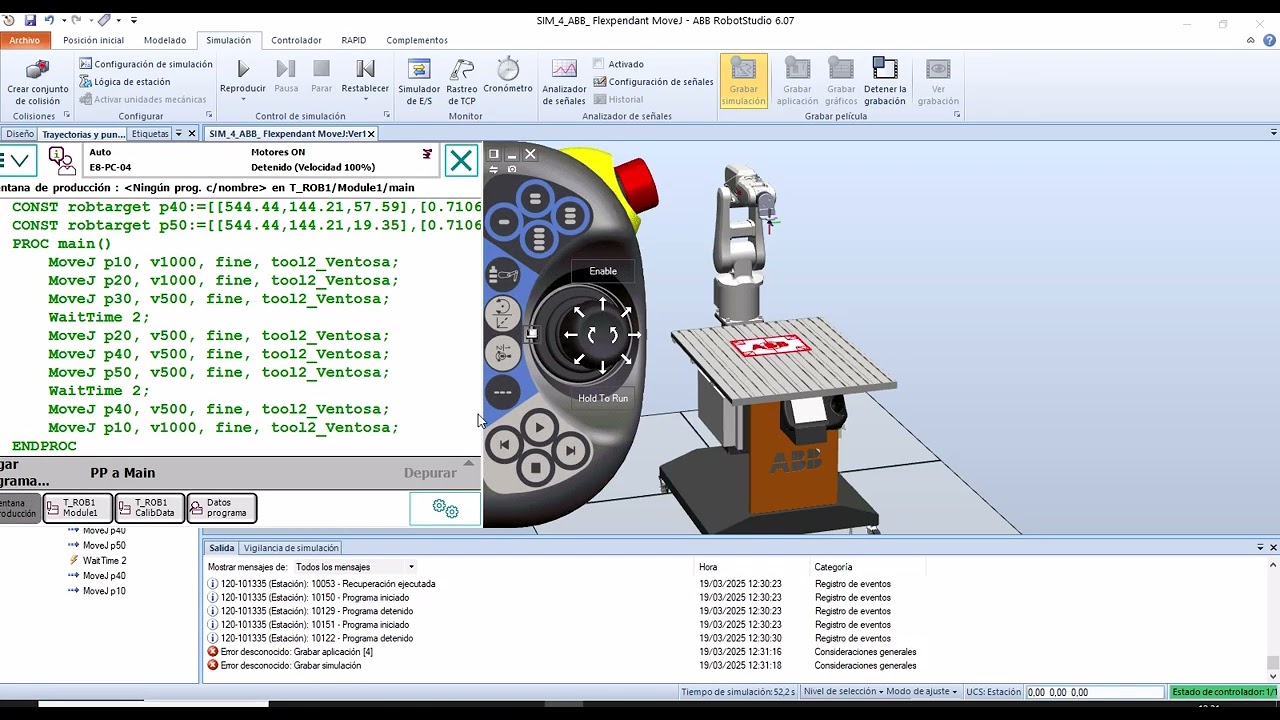
Task: Open the T_ROB1 CalibData task button
Action: pyautogui.click(x=150, y=508)
